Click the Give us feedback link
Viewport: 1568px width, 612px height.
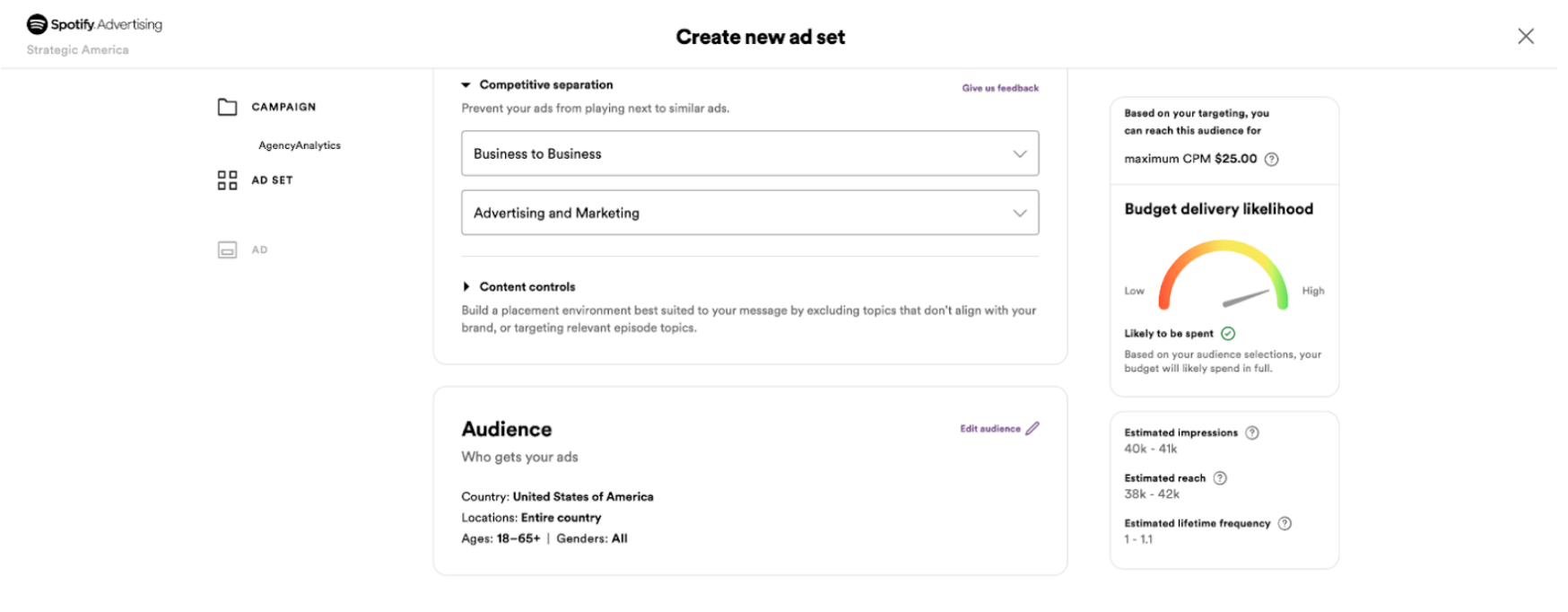click(x=1000, y=88)
